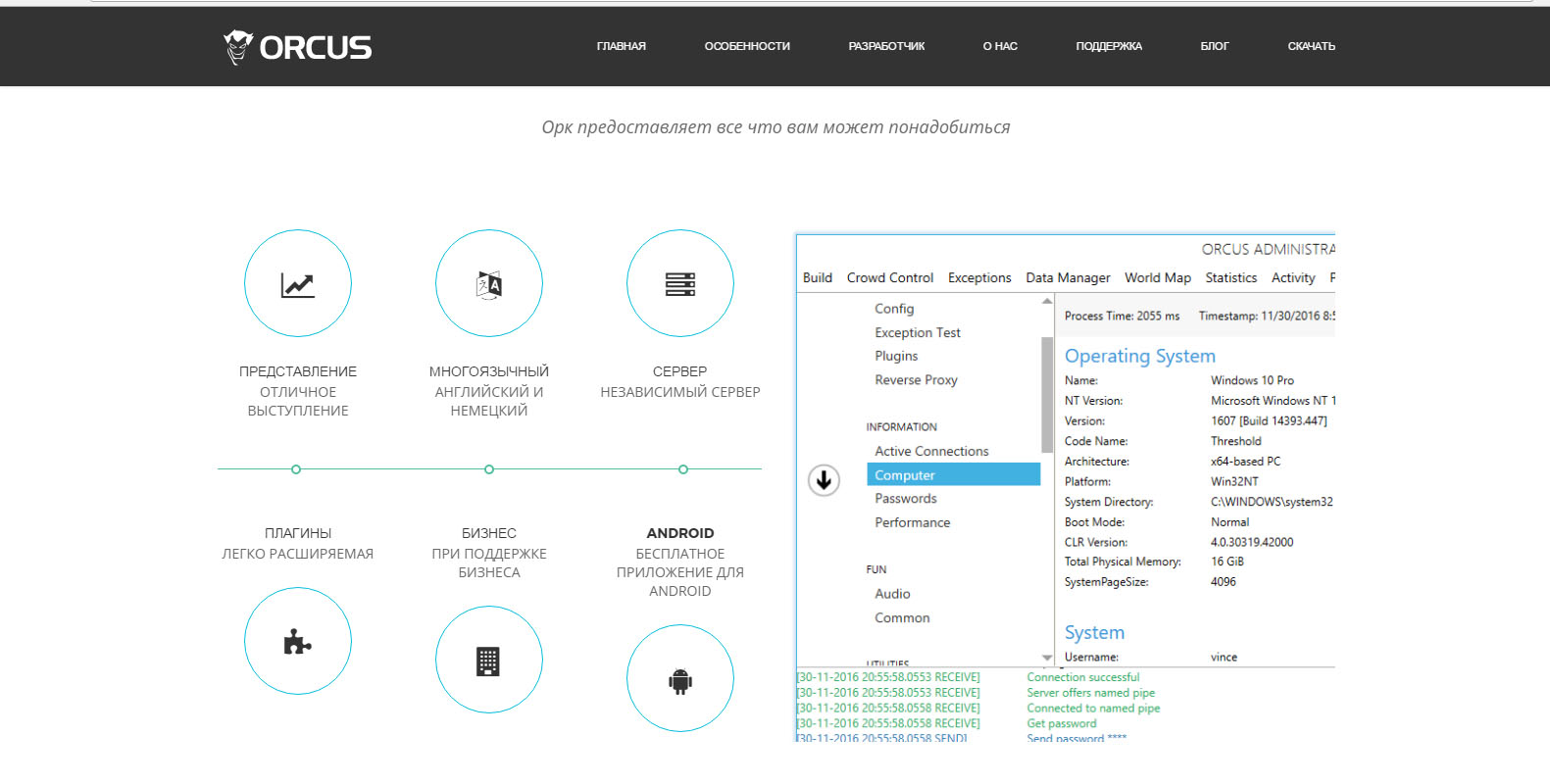Open the ОСОБЕННОСТИ navigation item
Screen dimensions: 1550x784
pos(747,46)
